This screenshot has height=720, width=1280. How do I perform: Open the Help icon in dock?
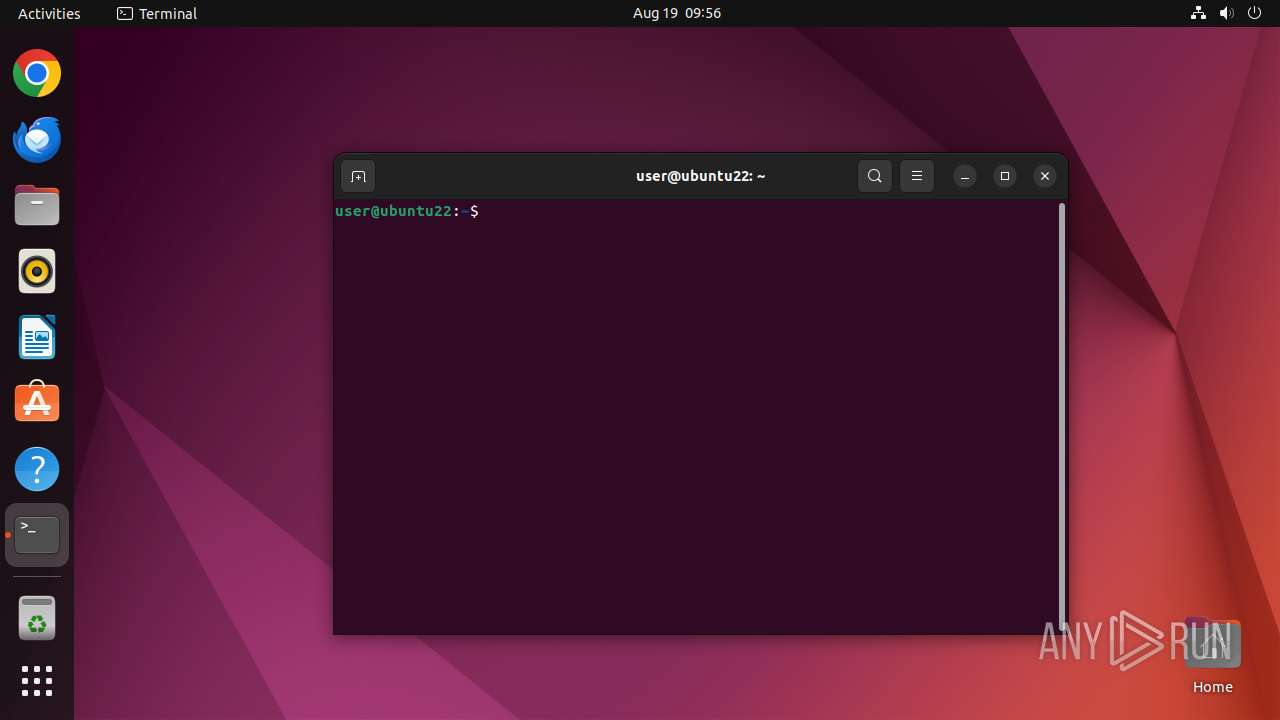[x=37, y=469]
